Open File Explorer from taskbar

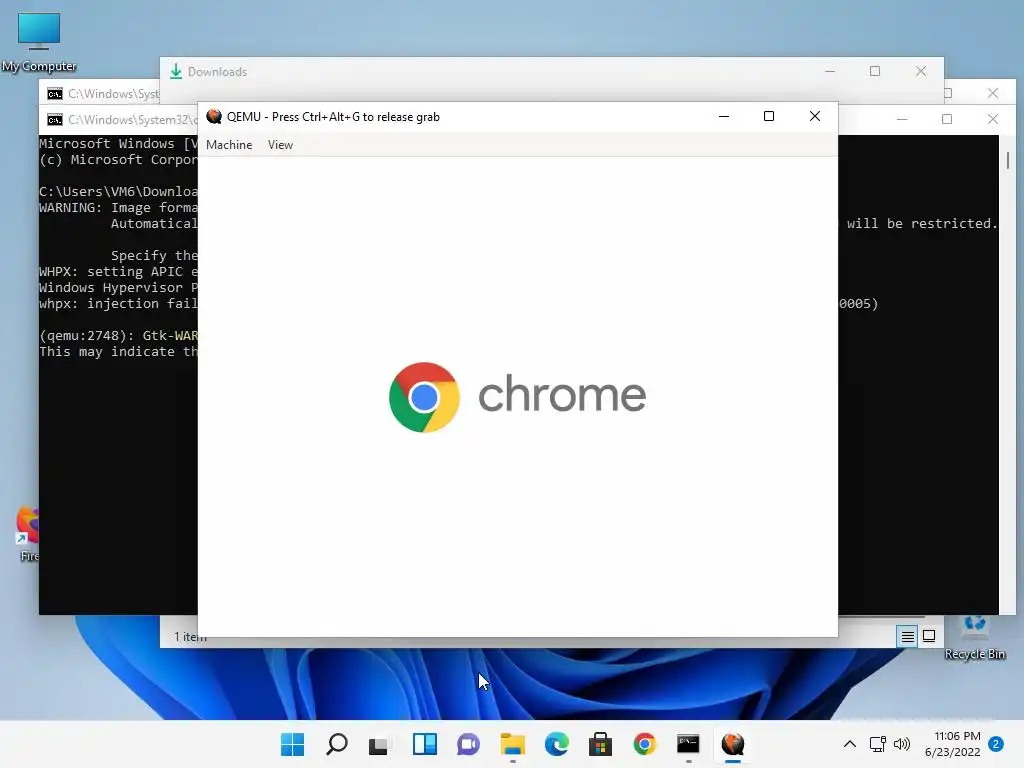click(513, 744)
